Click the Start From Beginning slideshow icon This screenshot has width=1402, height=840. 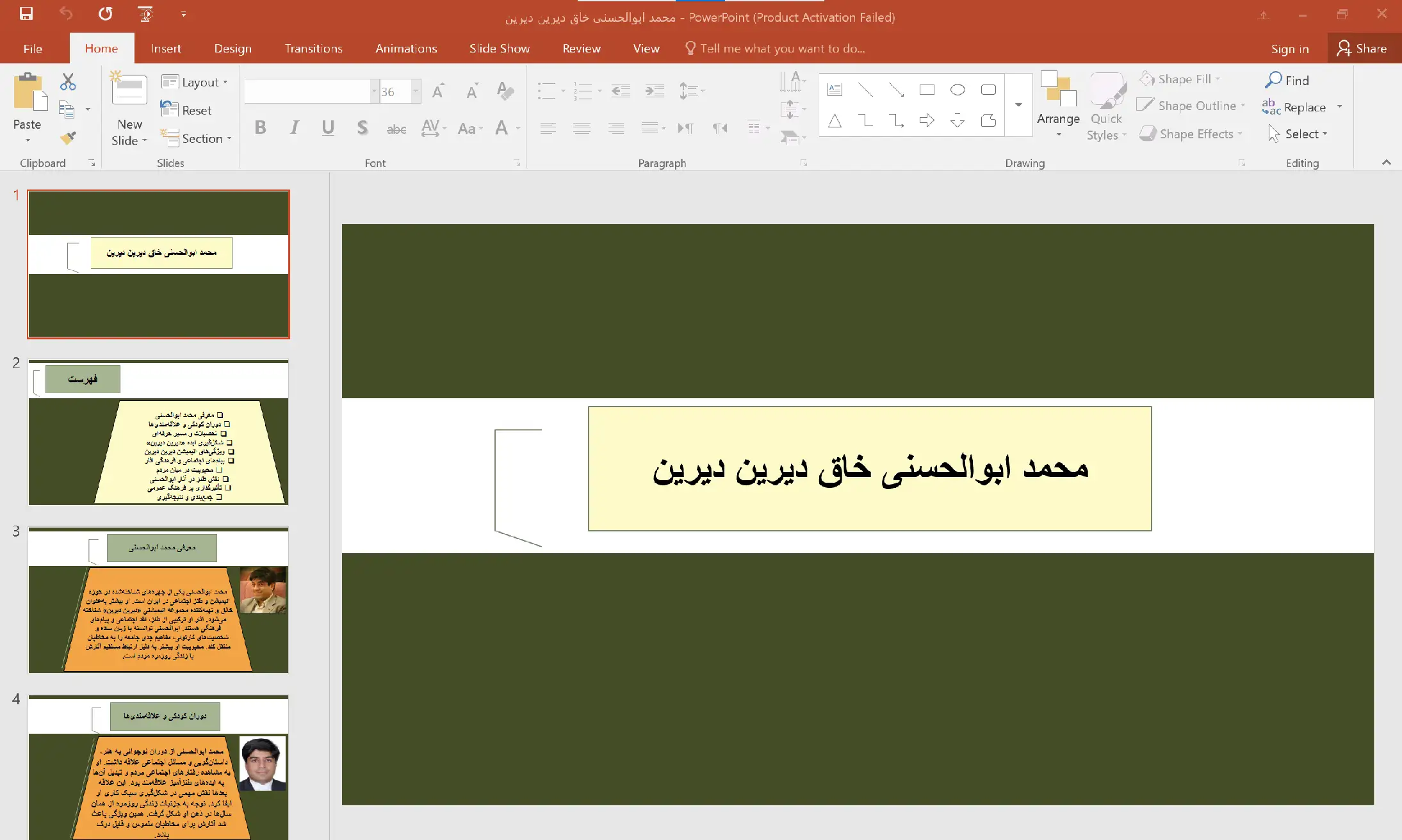pos(145,13)
